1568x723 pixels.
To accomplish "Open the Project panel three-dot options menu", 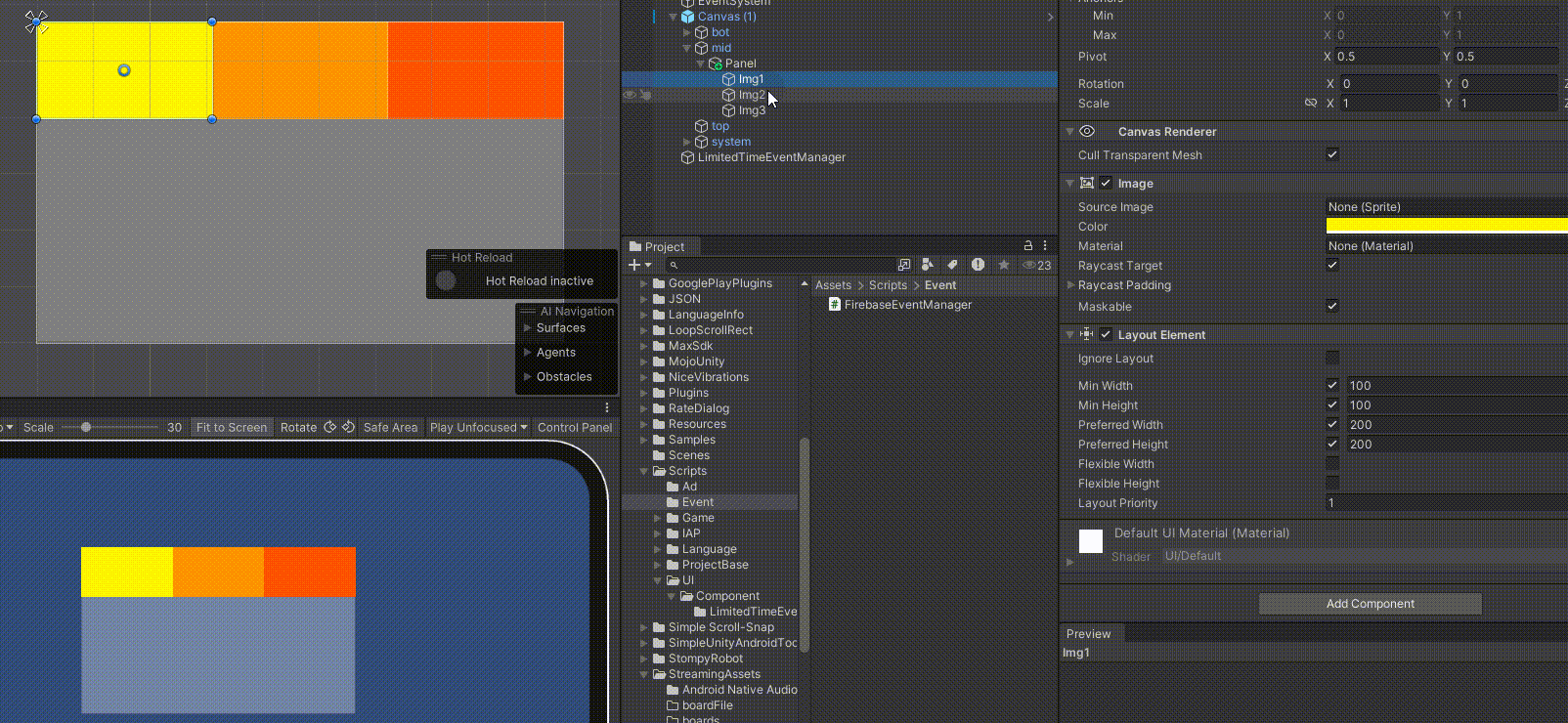I will coord(1045,245).
